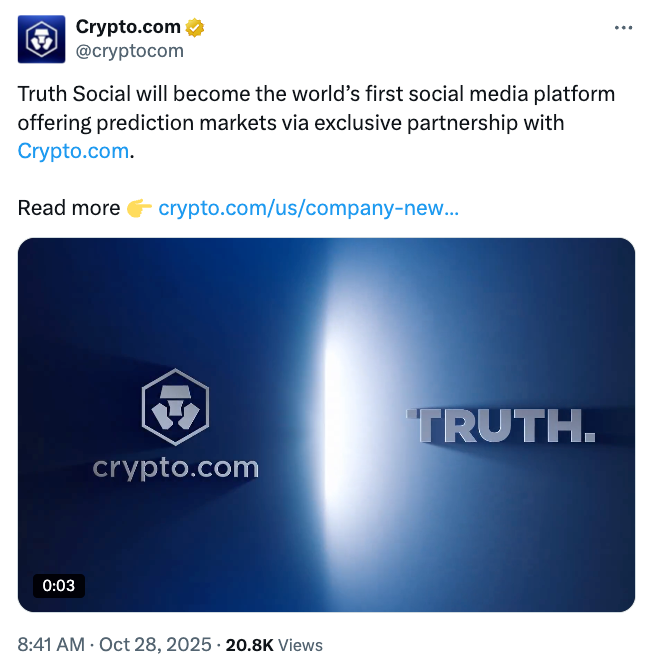653x669 pixels.
Task: Open the crypto.com/us/company-new... link
Action: click(308, 208)
